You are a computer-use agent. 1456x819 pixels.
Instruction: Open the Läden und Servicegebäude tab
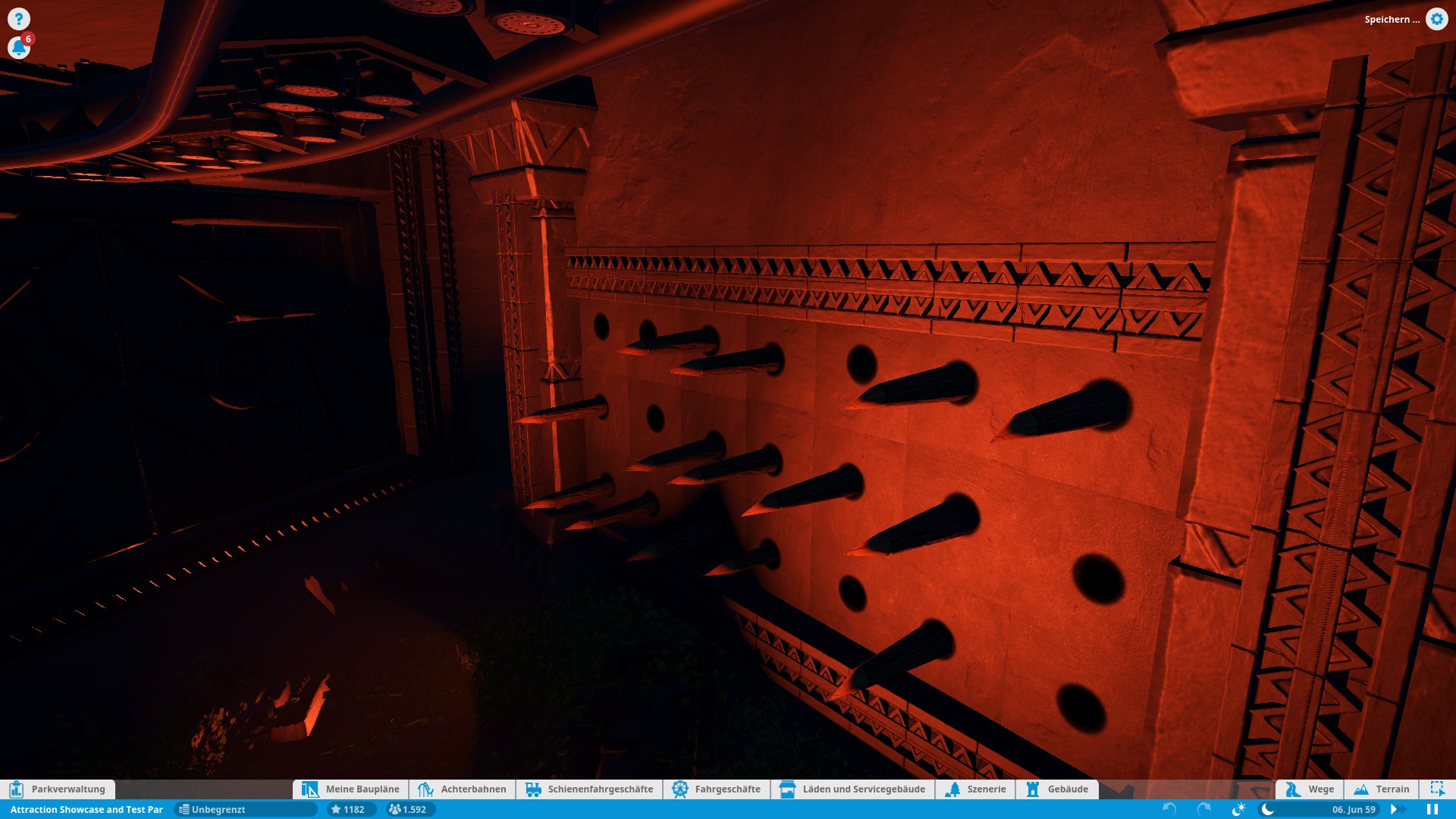pos(852,789)
